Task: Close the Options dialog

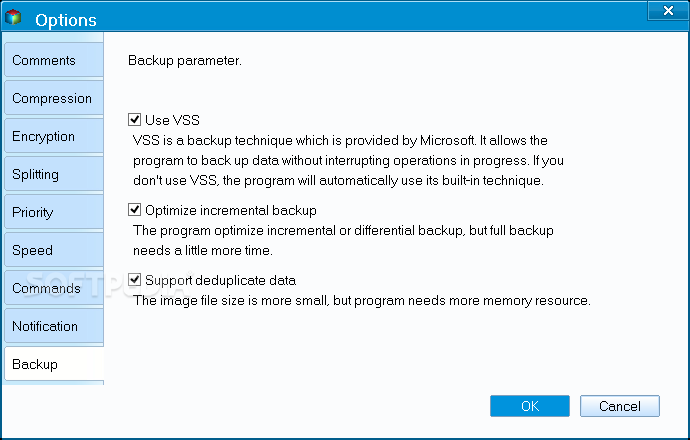Action: coord(668,11)
